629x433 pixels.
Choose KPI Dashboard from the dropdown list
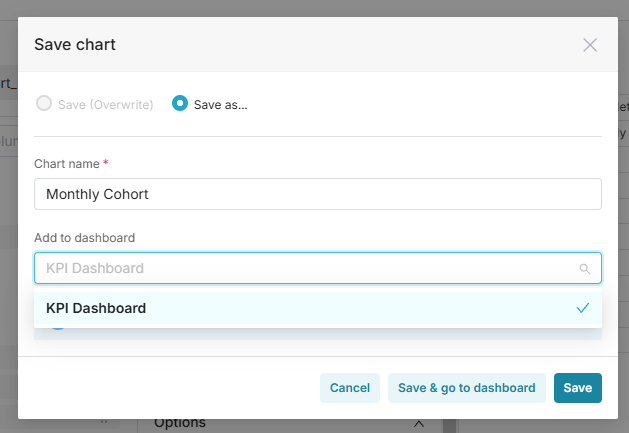click(x=318, y=308)
